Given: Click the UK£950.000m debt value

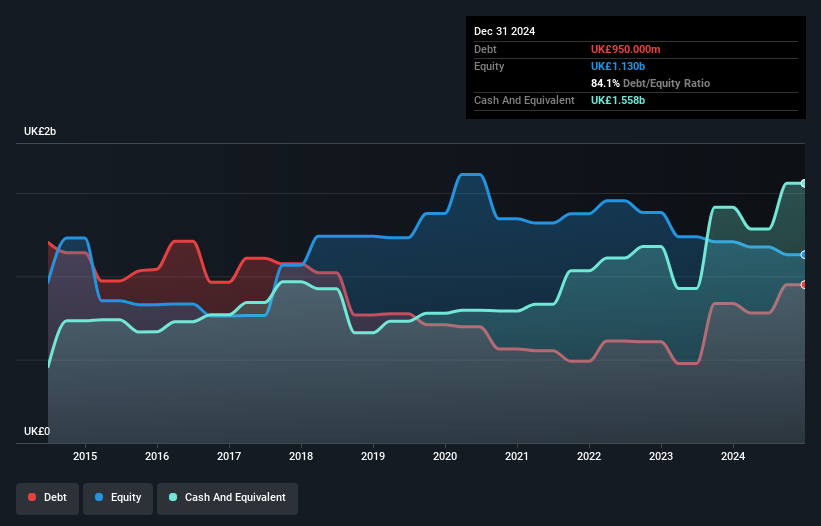Looking at the screenshot, I should (x=625, y=49).
